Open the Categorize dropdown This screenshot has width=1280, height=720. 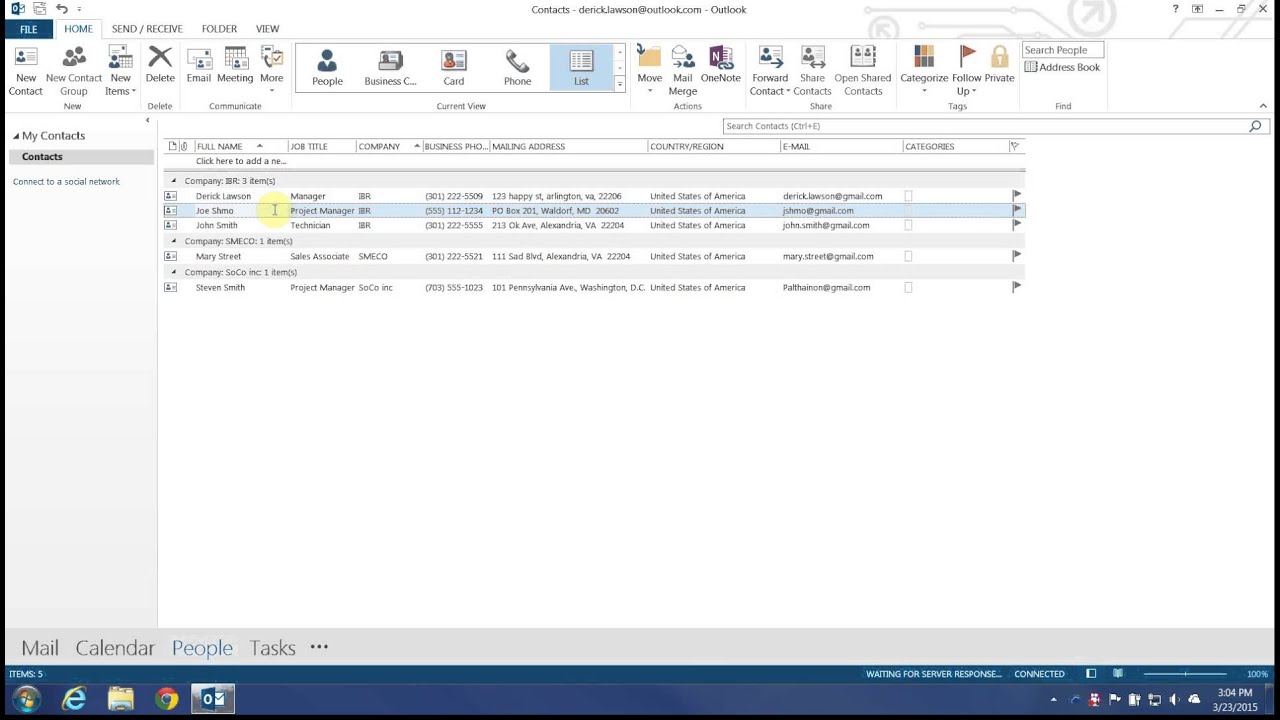point(924,71)
